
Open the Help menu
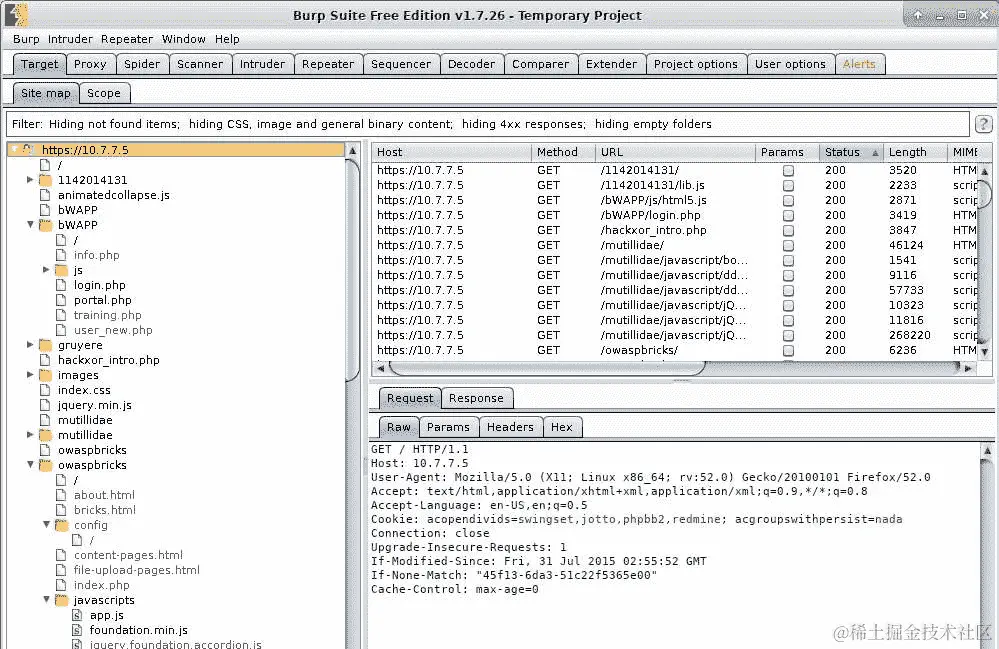pyautogui.click(x=227, y=39)
